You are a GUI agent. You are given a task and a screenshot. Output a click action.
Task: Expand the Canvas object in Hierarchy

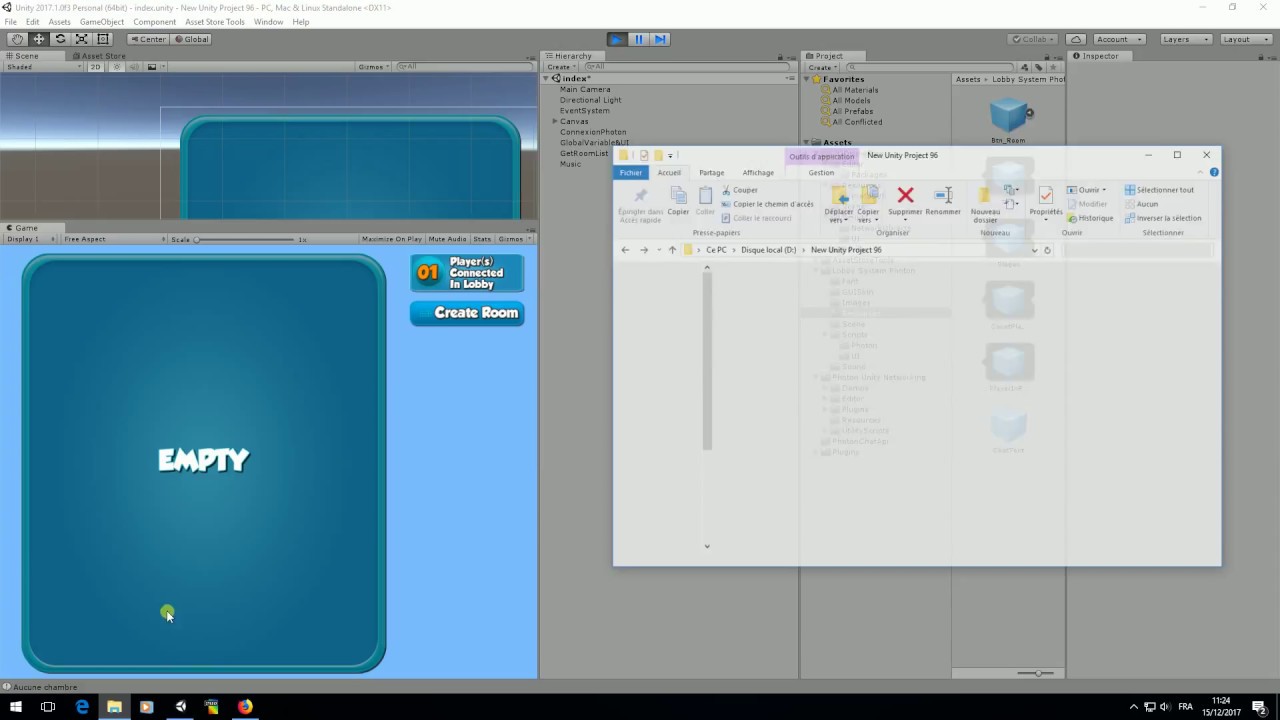(x=555, y=121)
